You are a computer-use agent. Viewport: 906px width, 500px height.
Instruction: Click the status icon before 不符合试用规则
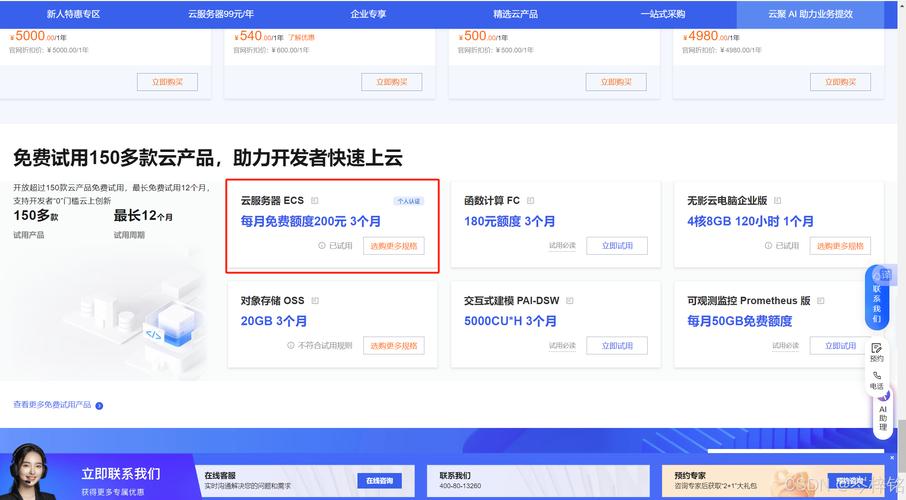(x=291, y=346)
